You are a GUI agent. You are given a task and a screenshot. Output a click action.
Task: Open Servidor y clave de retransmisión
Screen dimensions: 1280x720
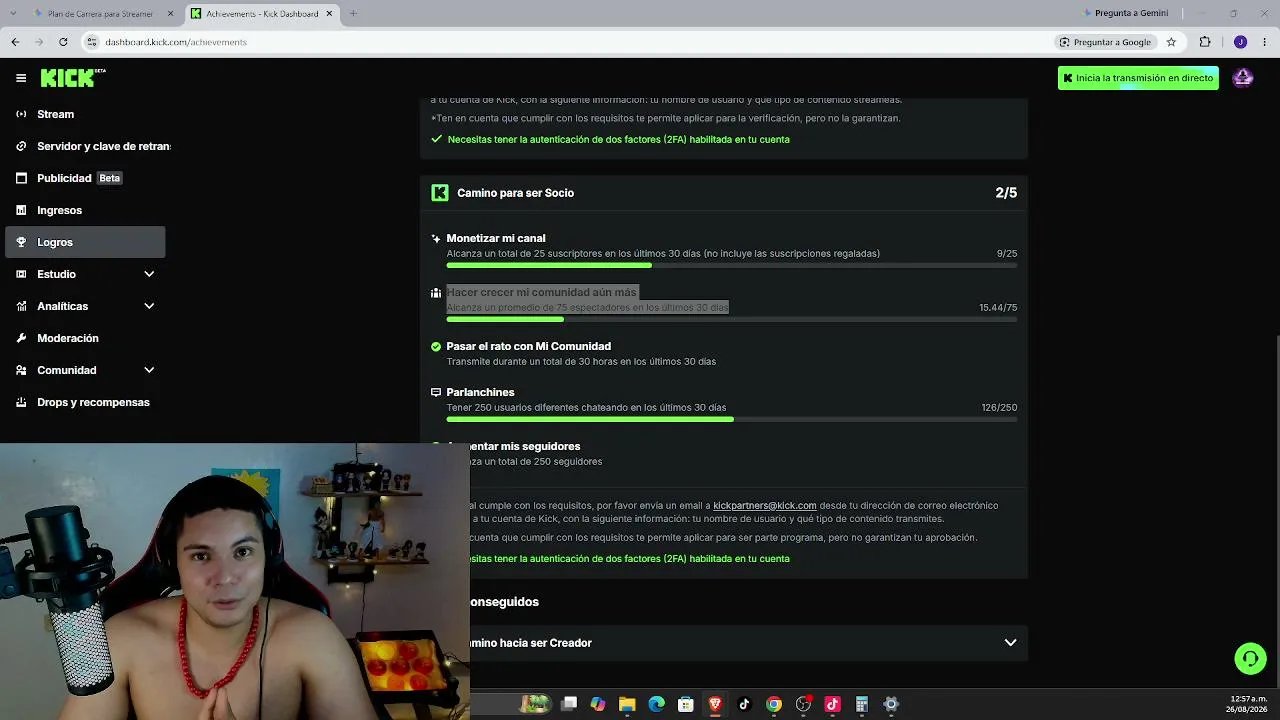click(x=85, y=146)
